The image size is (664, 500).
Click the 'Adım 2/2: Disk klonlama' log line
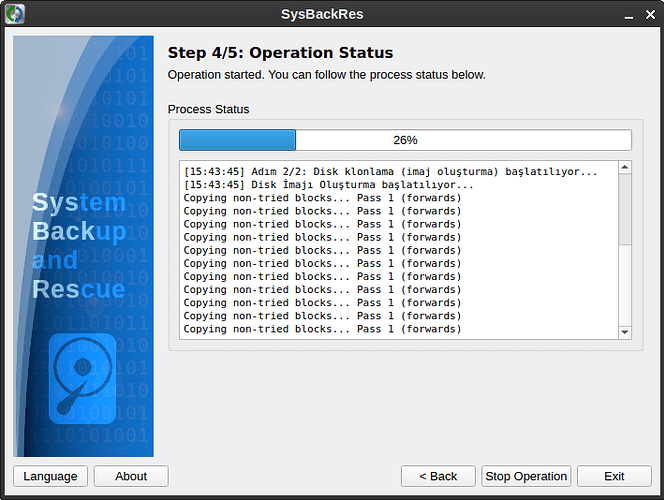pyautogui.click(x=391, y=172)
